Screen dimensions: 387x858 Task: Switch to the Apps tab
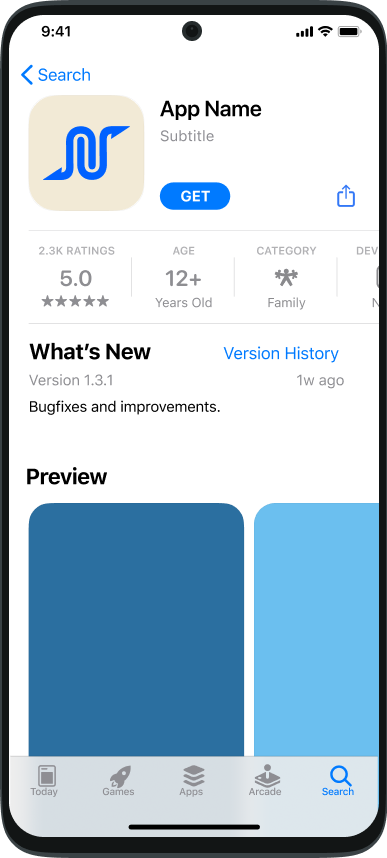coord(193,781)
